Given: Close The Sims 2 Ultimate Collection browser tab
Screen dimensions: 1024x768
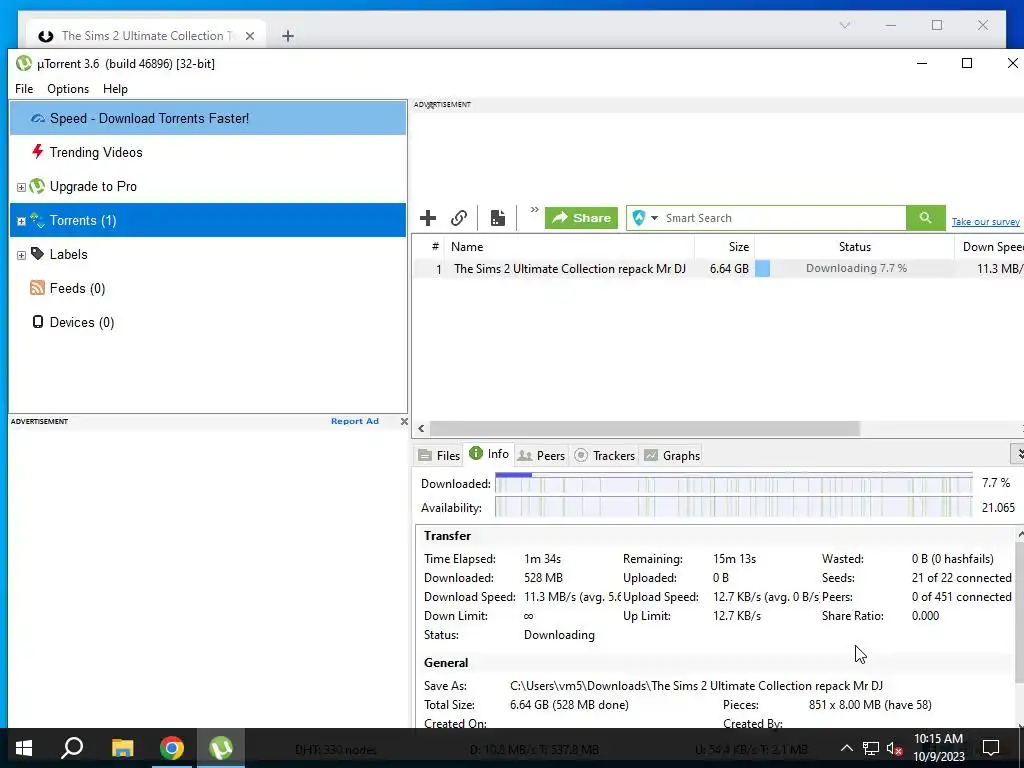Looking at the screenshot, I should [x=249, y=36].
